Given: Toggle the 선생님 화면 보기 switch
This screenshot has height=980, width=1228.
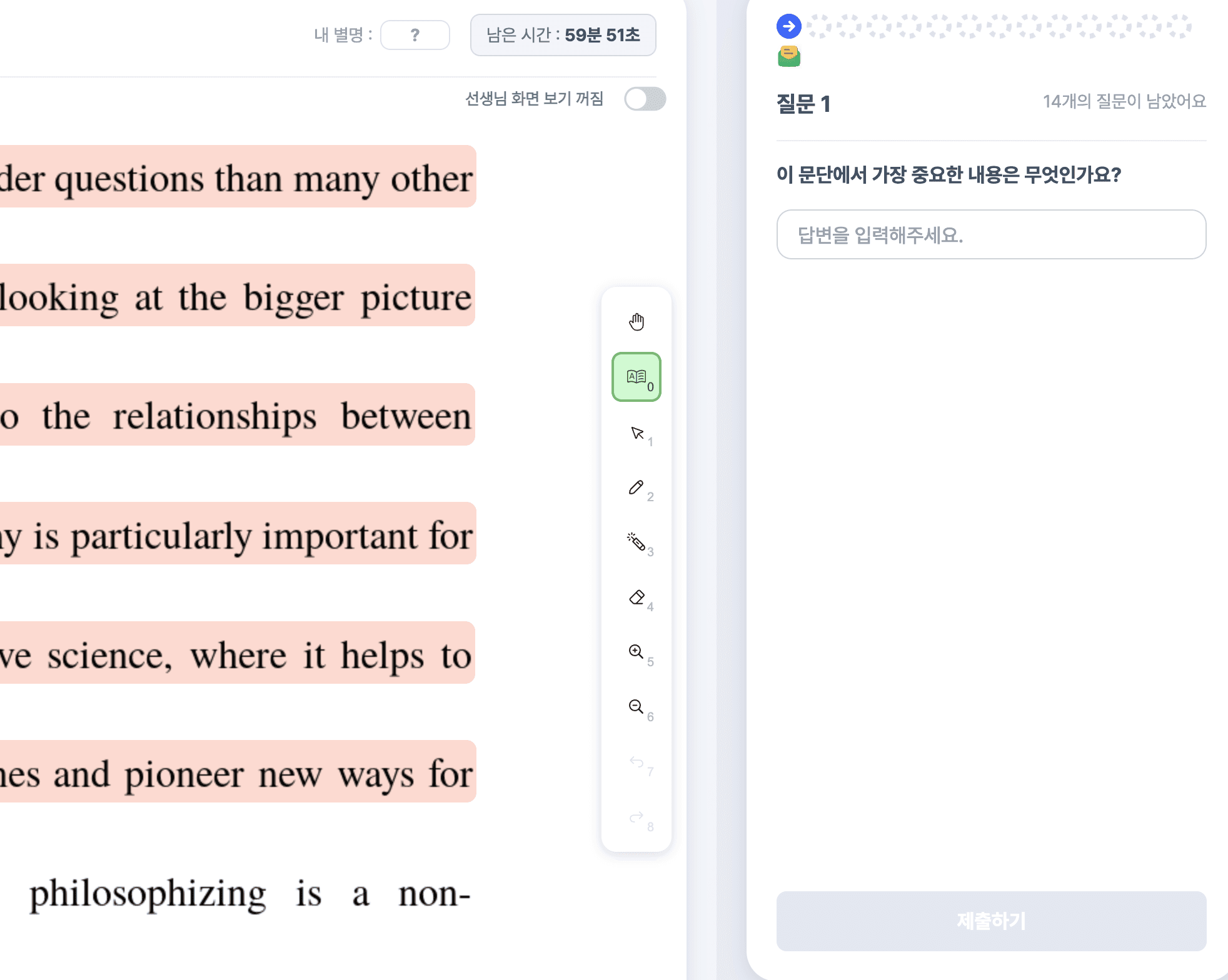Looking at the screenshot, I should point(645,99).
